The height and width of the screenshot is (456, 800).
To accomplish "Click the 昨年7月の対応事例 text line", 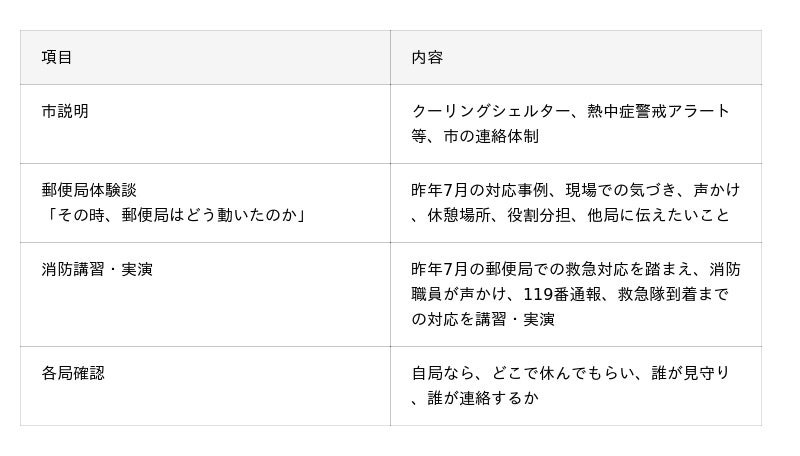I will click(x=576, y=190).
